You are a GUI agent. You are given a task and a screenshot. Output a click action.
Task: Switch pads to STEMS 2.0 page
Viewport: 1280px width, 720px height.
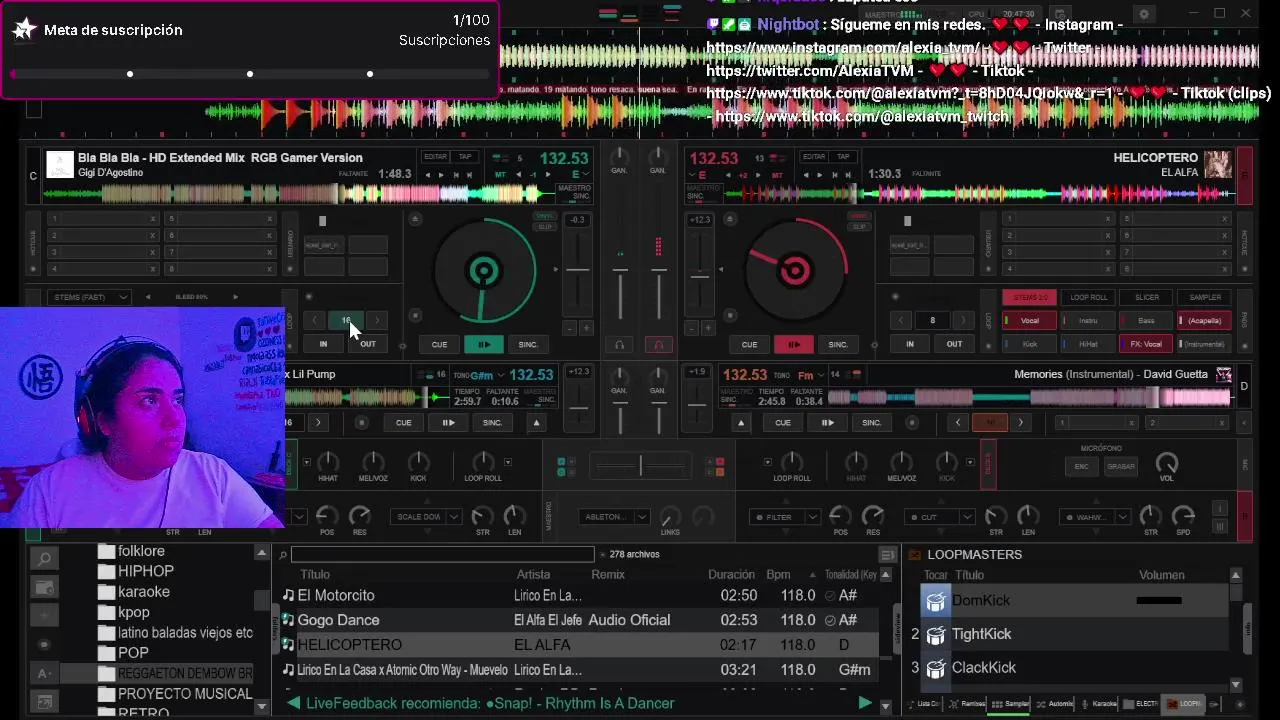[x=1030, y=297]
